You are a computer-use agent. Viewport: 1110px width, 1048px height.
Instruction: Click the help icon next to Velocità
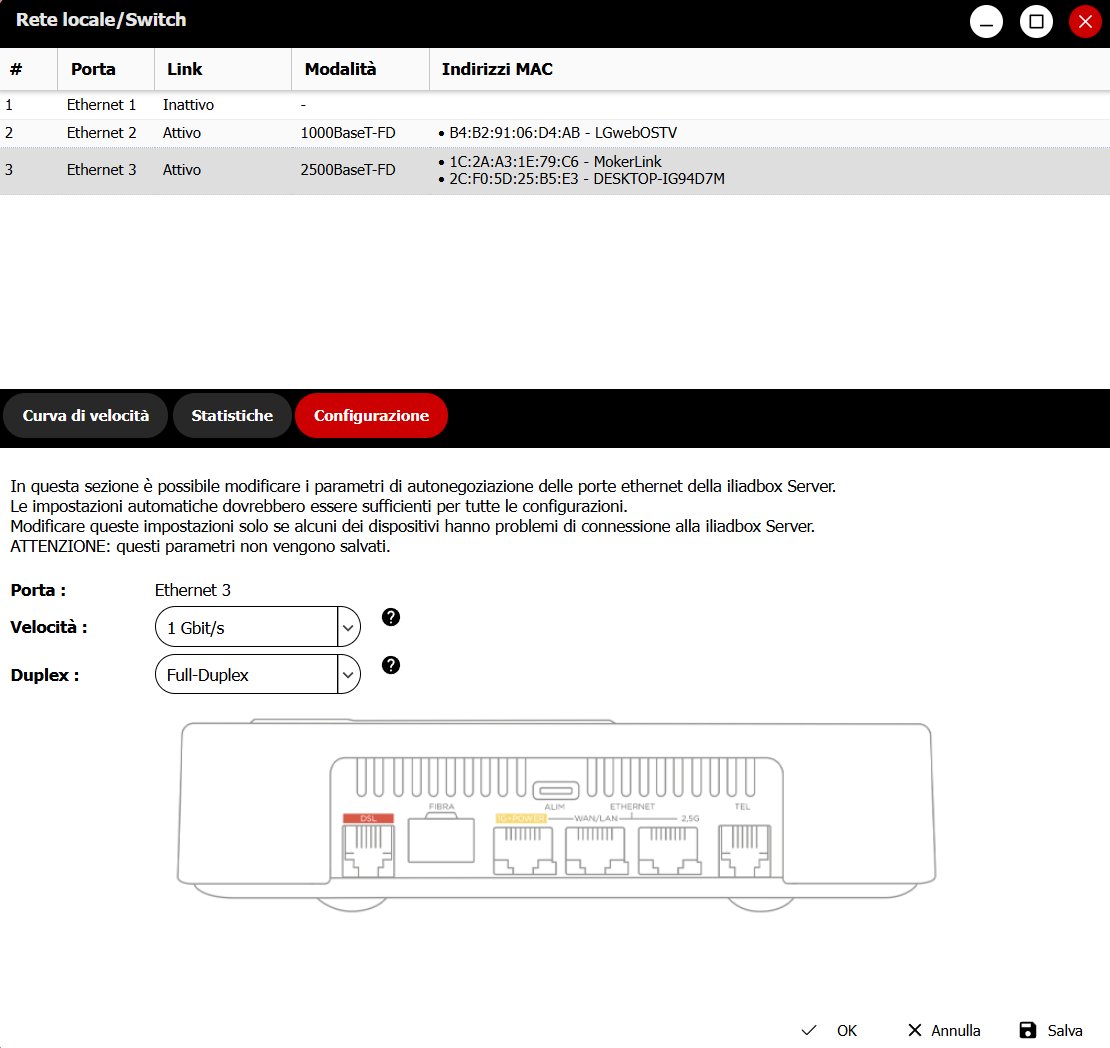pyautogui.click(x=391, y=617)
